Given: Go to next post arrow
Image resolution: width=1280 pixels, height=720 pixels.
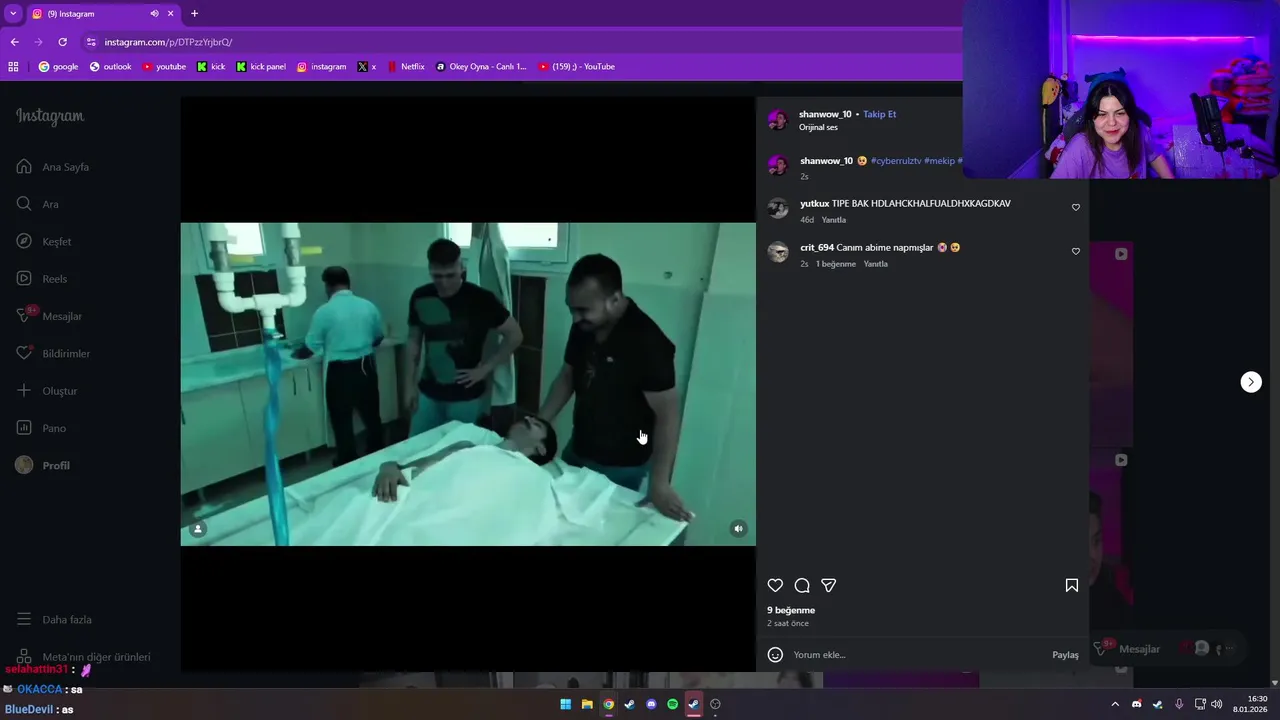Looking at the screenshot, I should tap(1251, 382).
